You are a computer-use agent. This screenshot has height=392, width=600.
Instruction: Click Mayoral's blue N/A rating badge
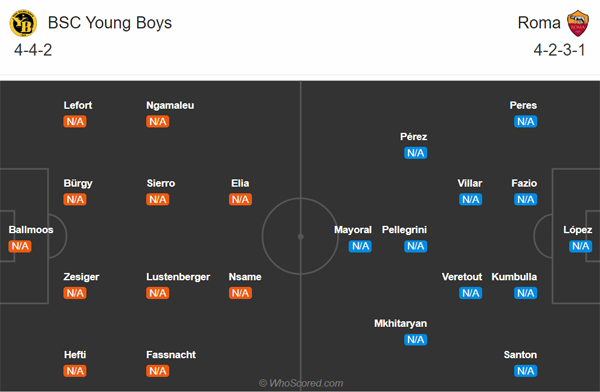[x=360, y=246]
